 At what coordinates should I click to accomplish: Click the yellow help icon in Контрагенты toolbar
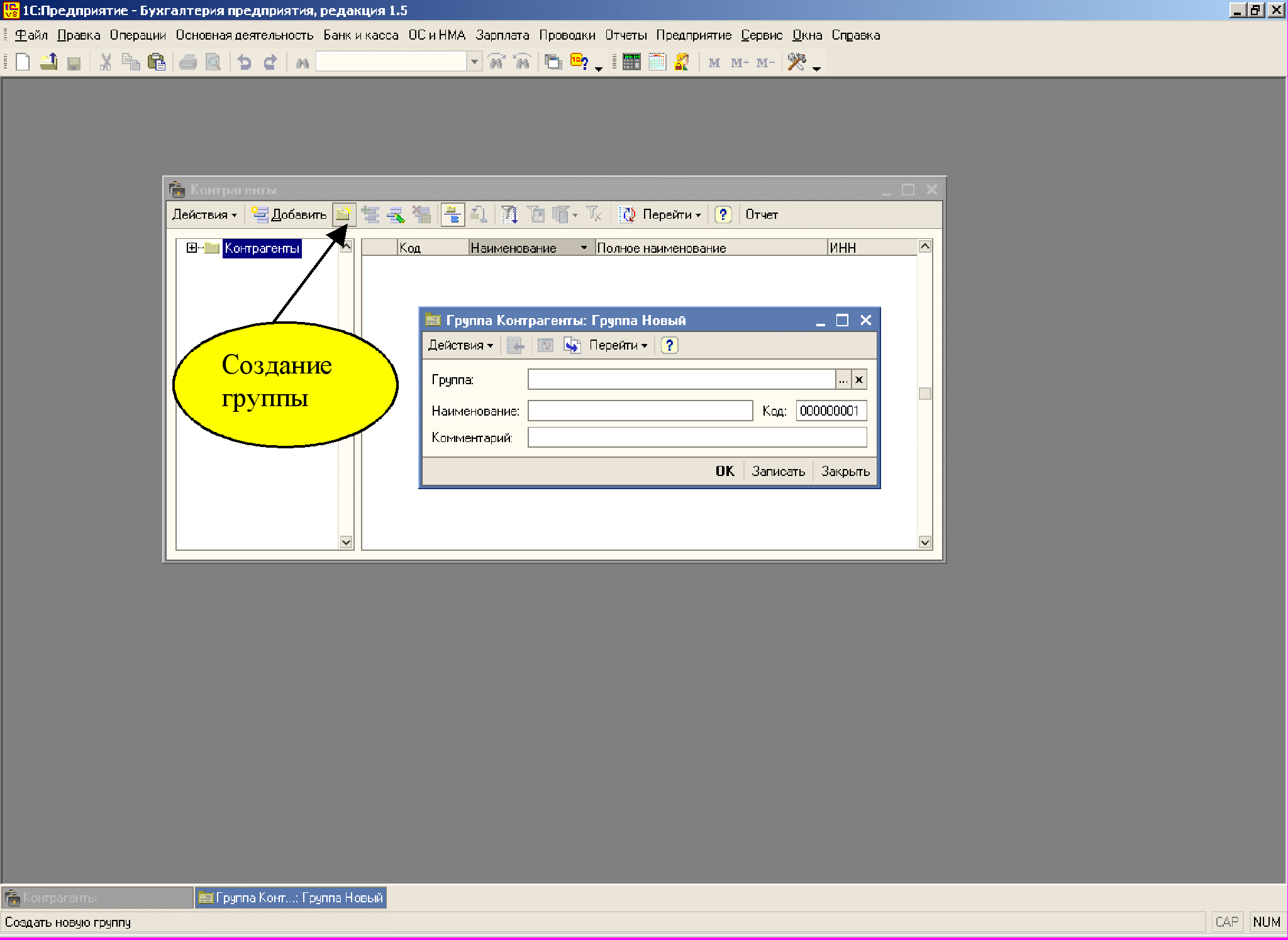[x=723, y=215]
